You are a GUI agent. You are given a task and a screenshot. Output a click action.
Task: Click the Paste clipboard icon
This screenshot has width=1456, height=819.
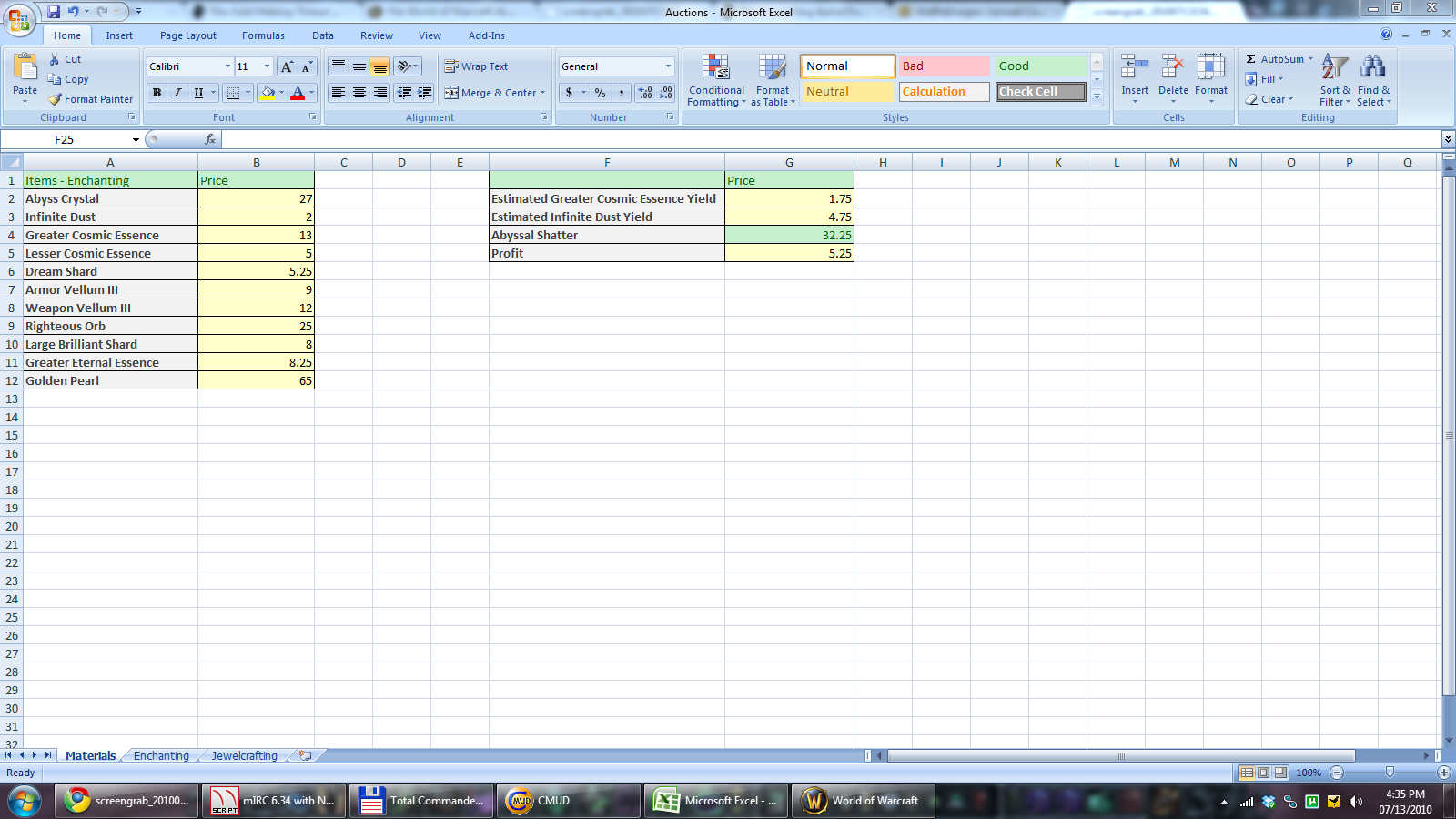[x=25, y=68]
